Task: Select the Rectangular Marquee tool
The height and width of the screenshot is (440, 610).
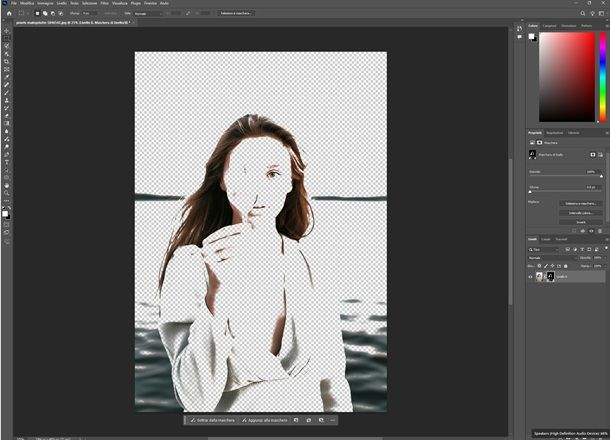Action: pos(6,38)
